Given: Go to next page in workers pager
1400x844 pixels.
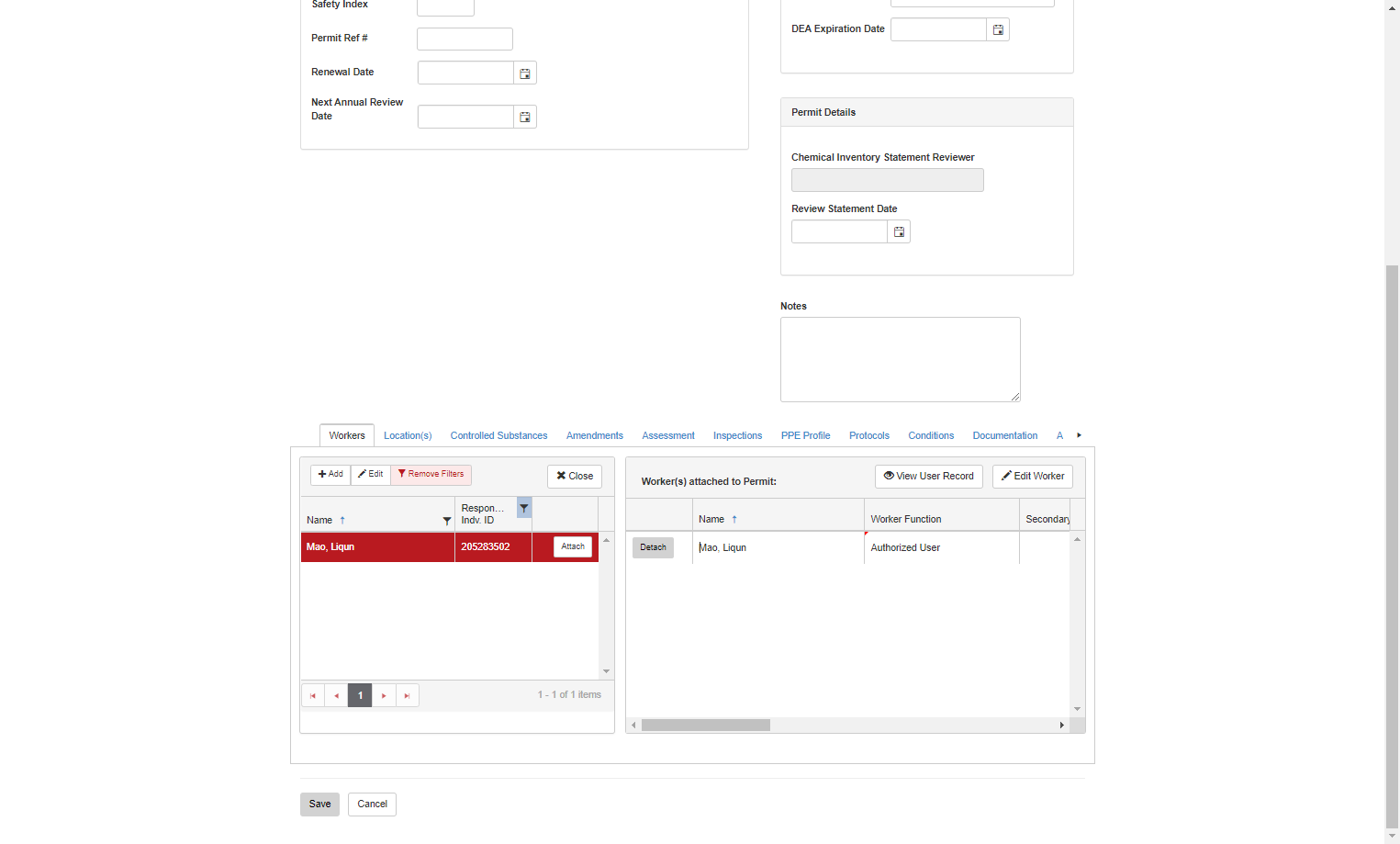Looking at the screenshot, I should [384, 695].
